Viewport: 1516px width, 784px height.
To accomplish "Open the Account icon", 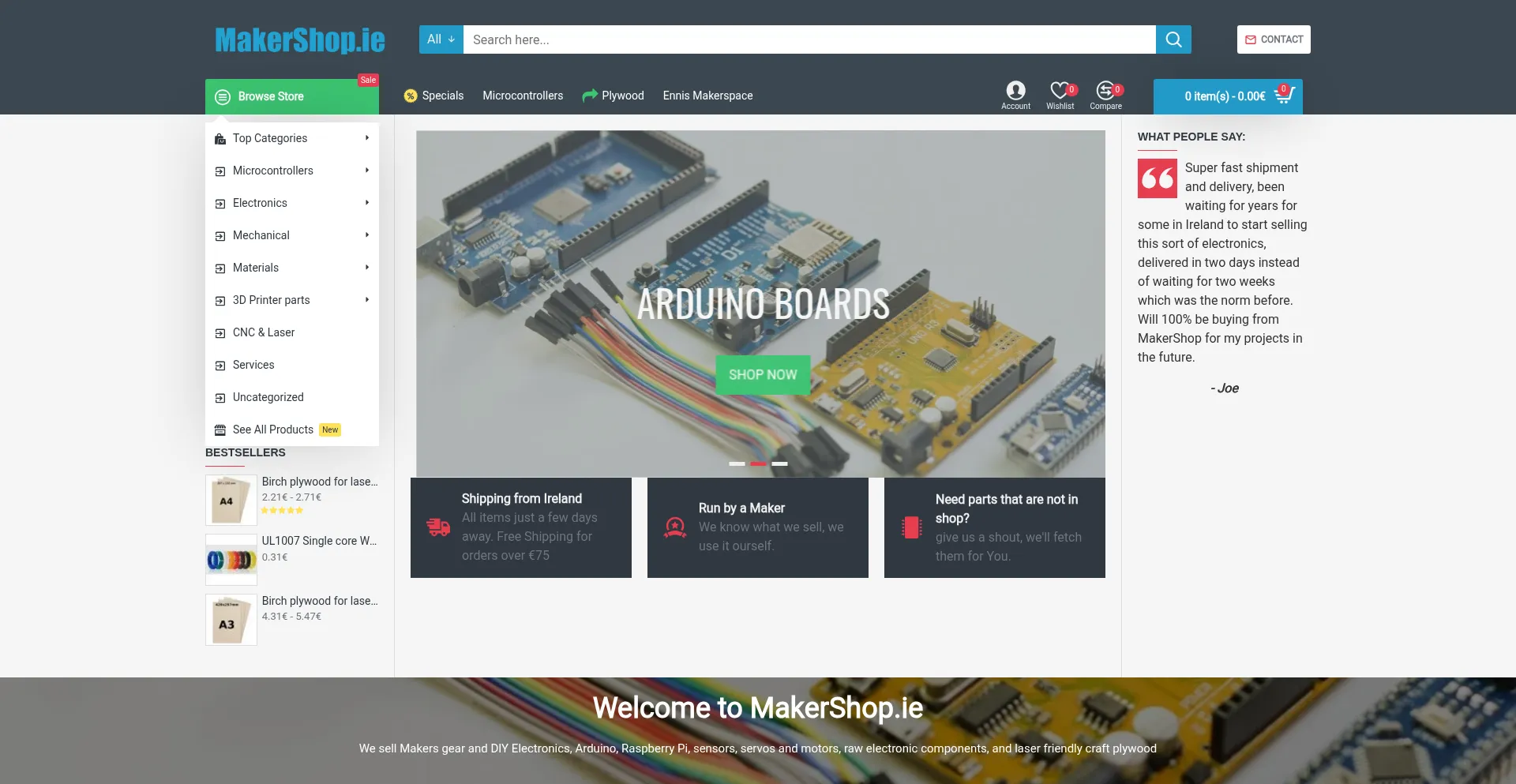I will [x=1015, y=92].
